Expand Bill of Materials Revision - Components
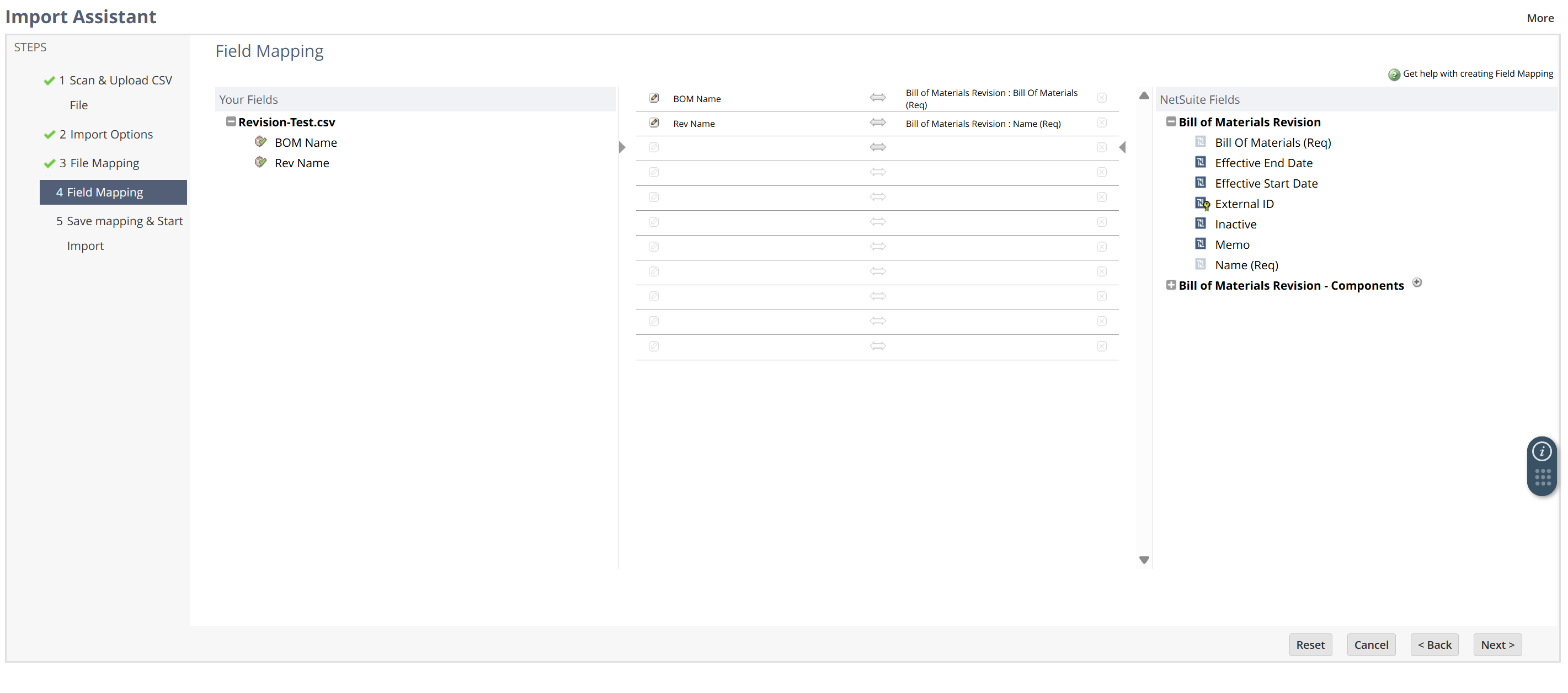 (1171, 285)
